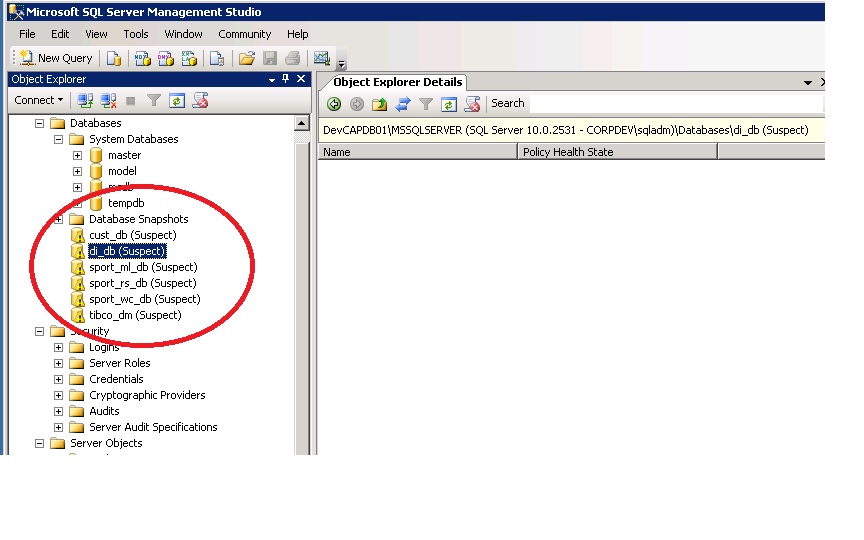Viewport: 864px width, 540px height.
Task: Expand the Audits folder
Action: 58,412
